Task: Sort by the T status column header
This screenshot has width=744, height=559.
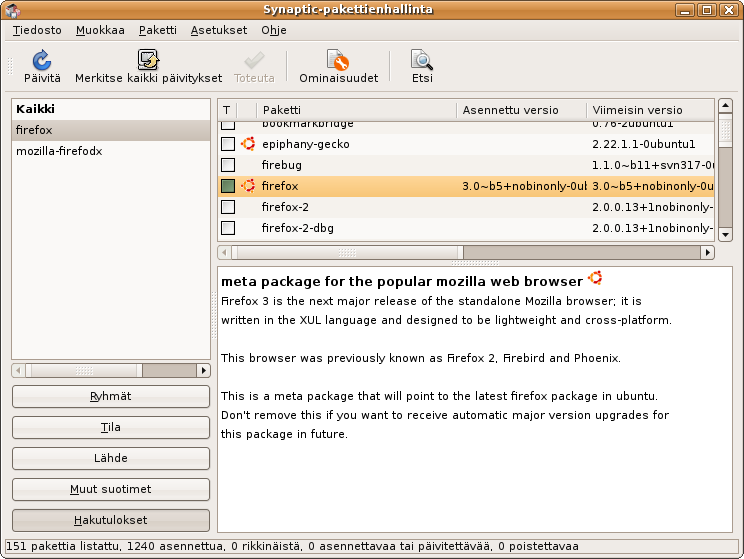Action: [x=227, y=110]
